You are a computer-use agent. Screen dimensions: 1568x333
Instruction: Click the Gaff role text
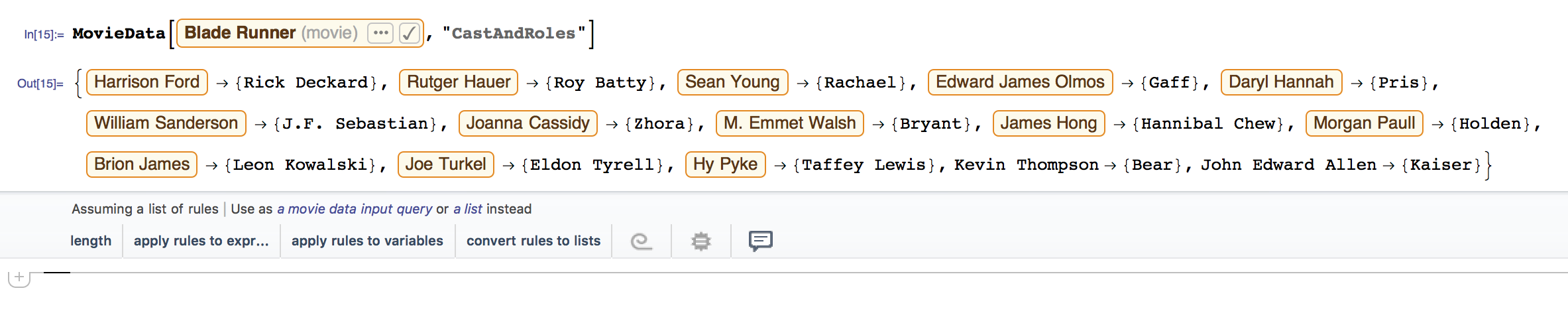click(x=1169, y=83)
